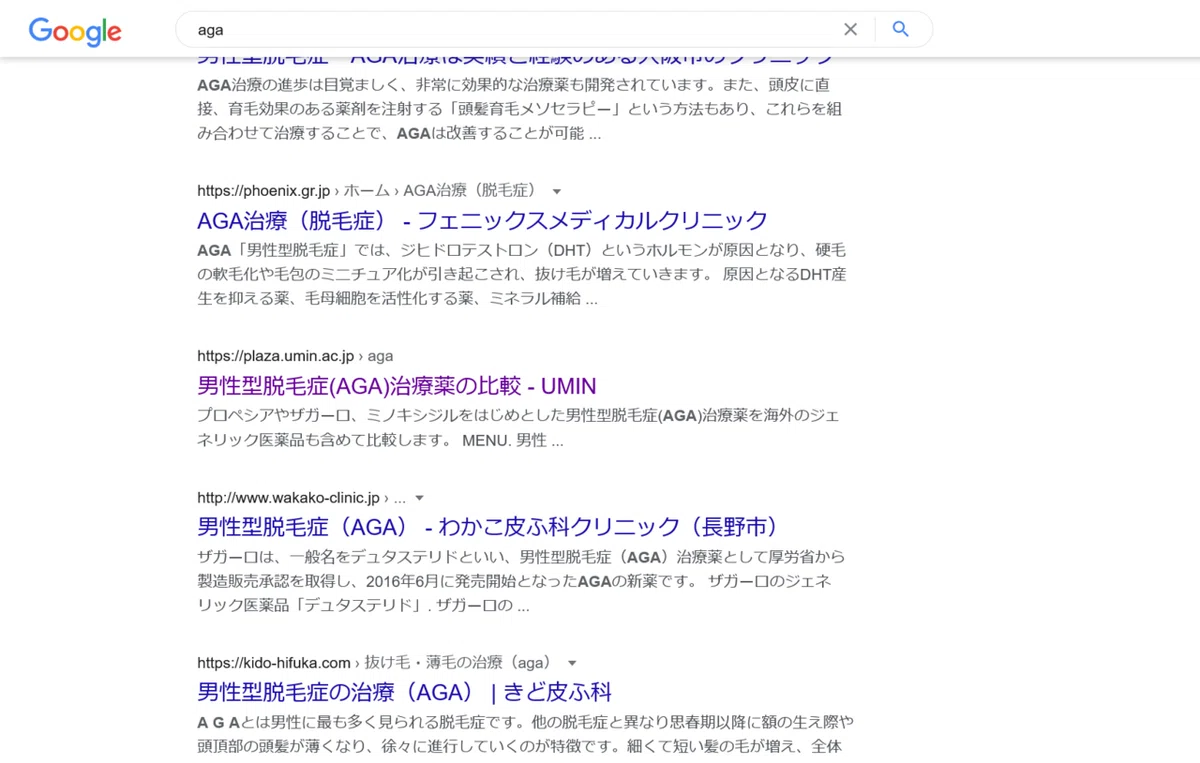Screen dimensions: 1200x763
Task: Click snippet starting 'AGA「男性型脱毛症」では'
Action: pyautogui.click(x=521, y=274)
